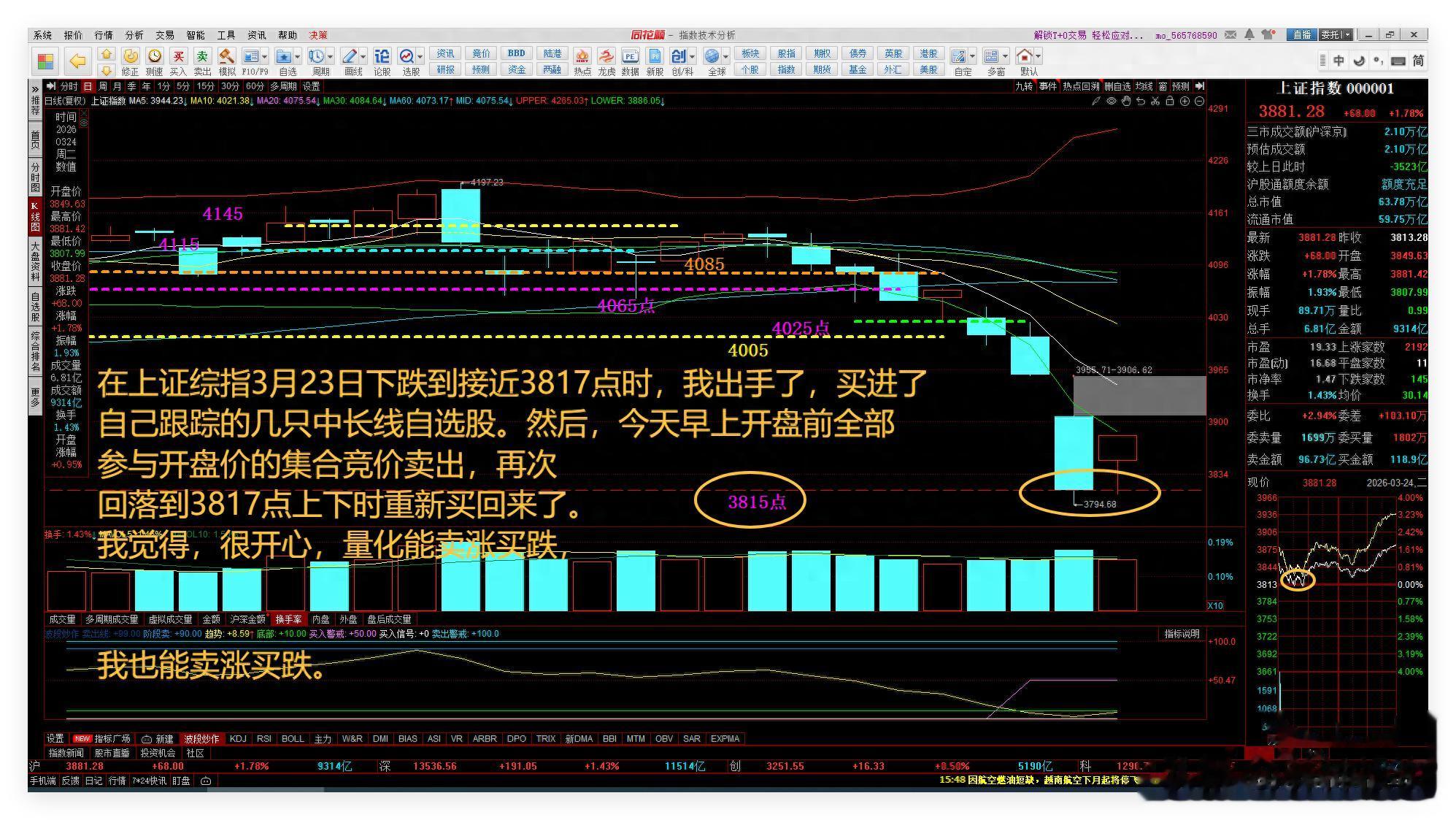The width and height of the screenshot is (1456, 820).
Task: Open the 周期 period dropdown arrow
Action: pyautogui.click(x=331, y=56)
